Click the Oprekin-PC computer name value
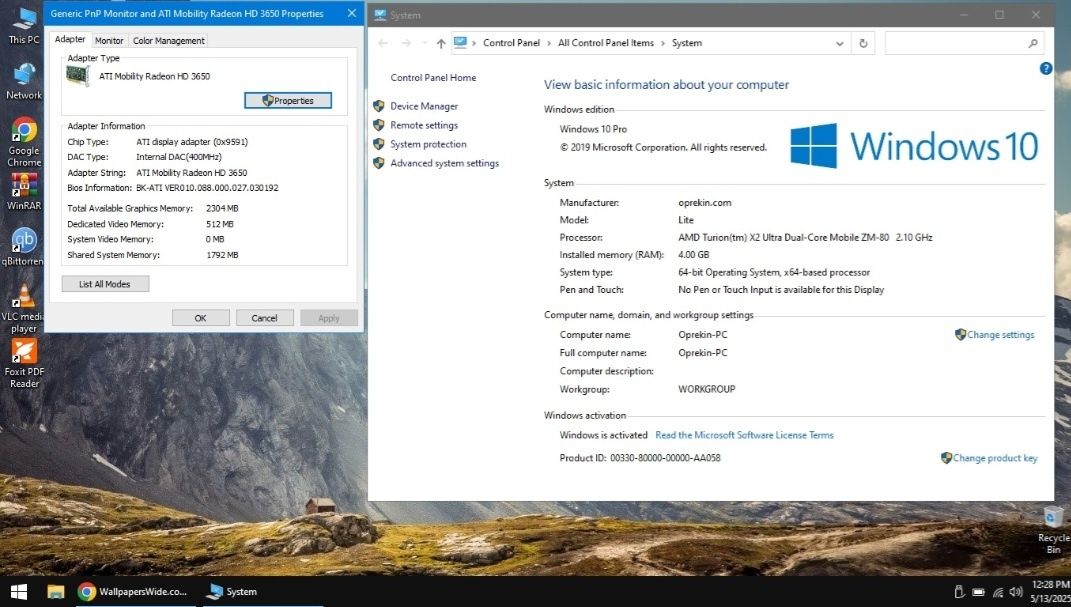Viewport: 1071px width, 607px height. coord(702,335)
